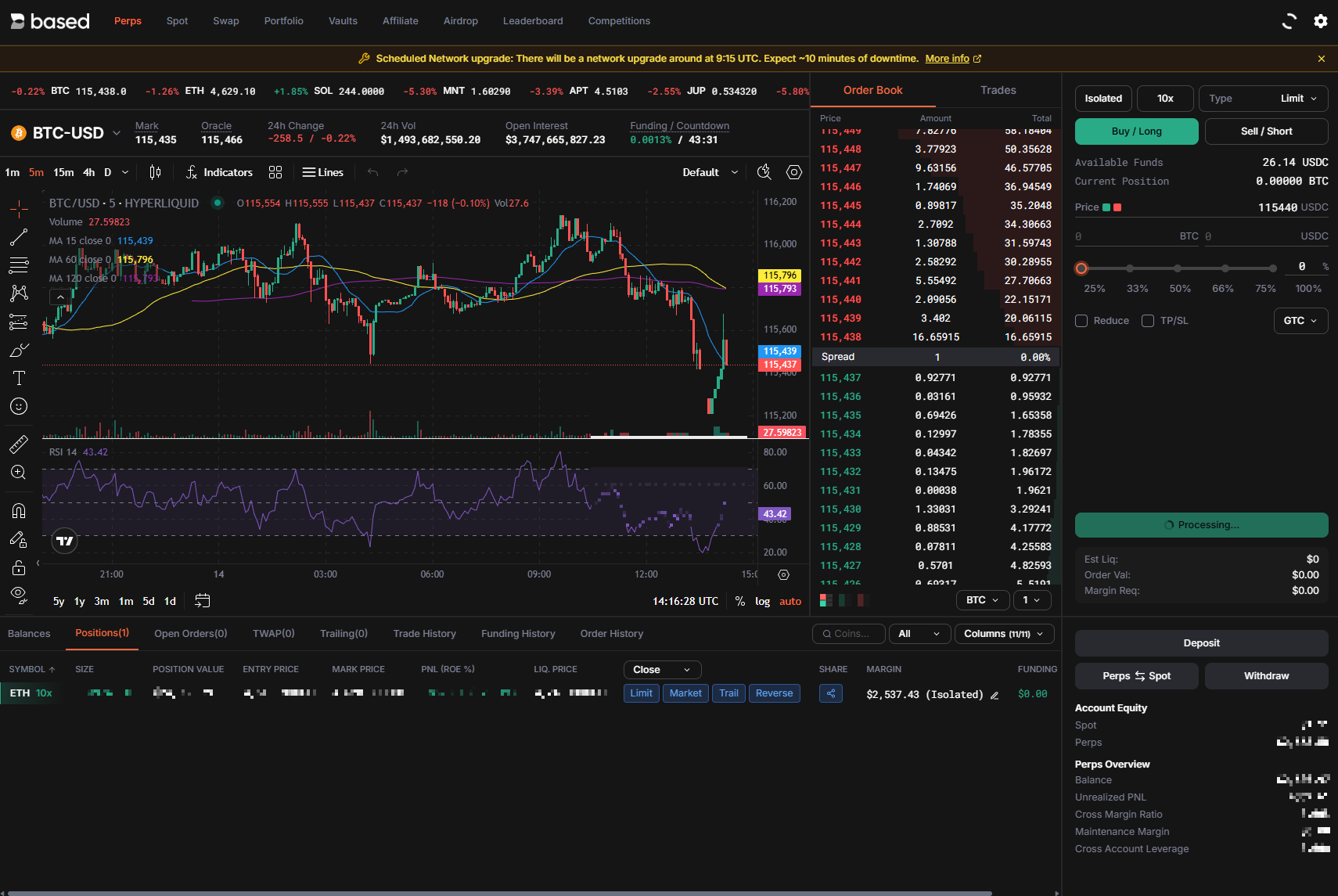Go to the Spot page
The height and width of the screenshot is (896, 1338).
click(x=177, y=21)
